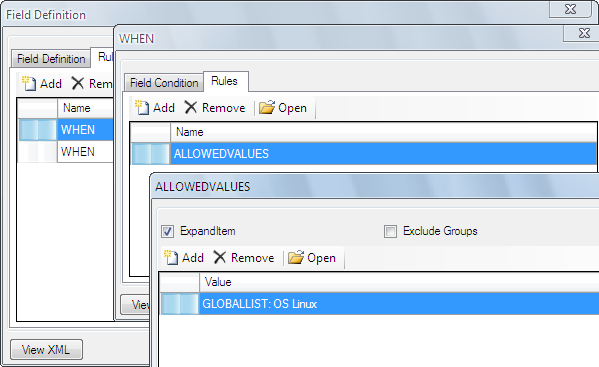The height and width of the screenshot is (367, 599).
Task: Click Add icon in ALLOWEDVALUES window
Action: [171, 258]
